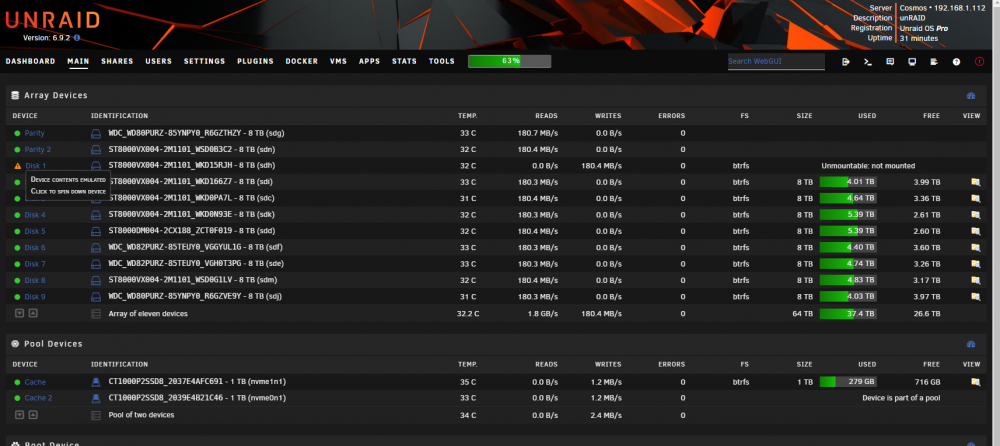
Task: Switch to the Docker menu
Action: [302, 61]
